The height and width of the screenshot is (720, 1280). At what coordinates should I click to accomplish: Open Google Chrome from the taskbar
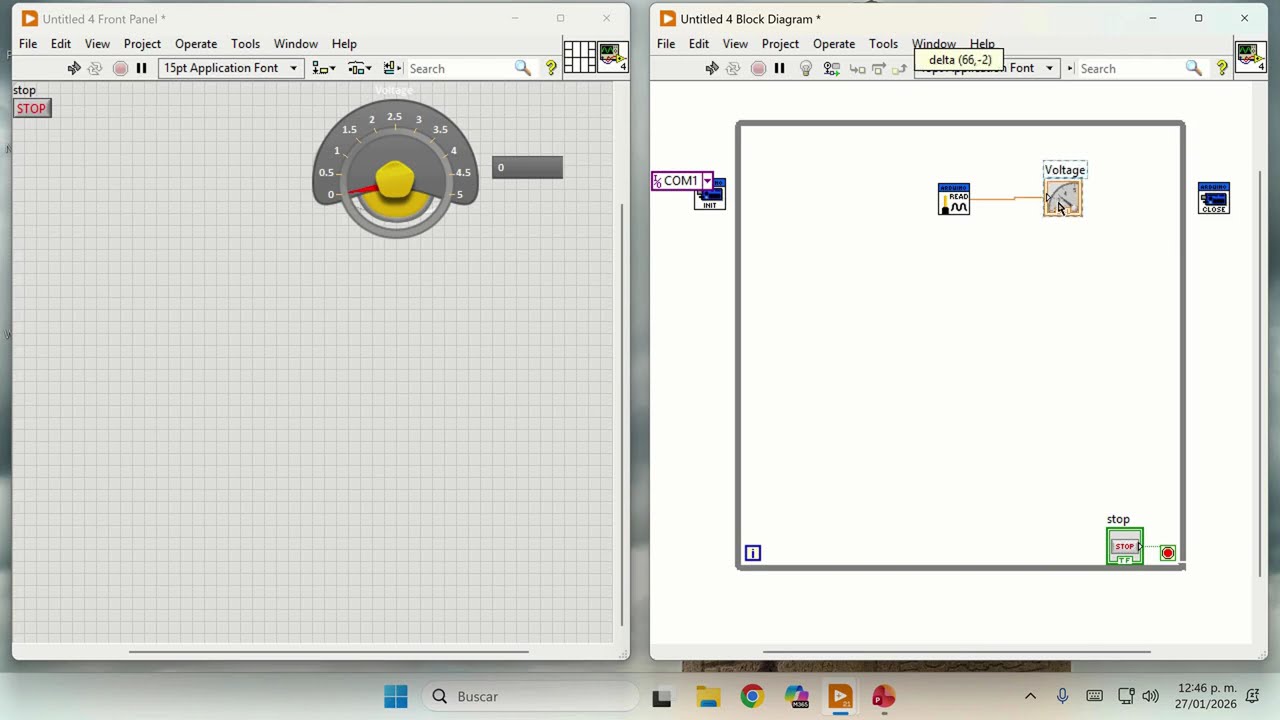[752, 696]
